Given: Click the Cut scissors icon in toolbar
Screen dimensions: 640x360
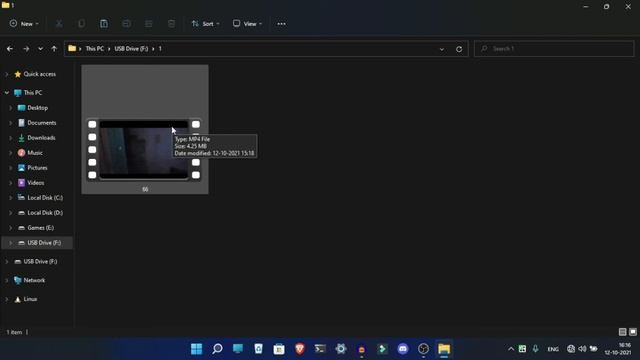Looking at the screenshot, I should pos(59,24).
